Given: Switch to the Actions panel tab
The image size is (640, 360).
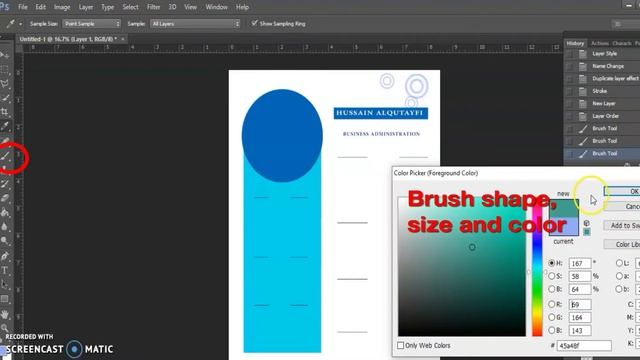Looking at the screenshot, I should pyautogui.click(x=600, y=43).
